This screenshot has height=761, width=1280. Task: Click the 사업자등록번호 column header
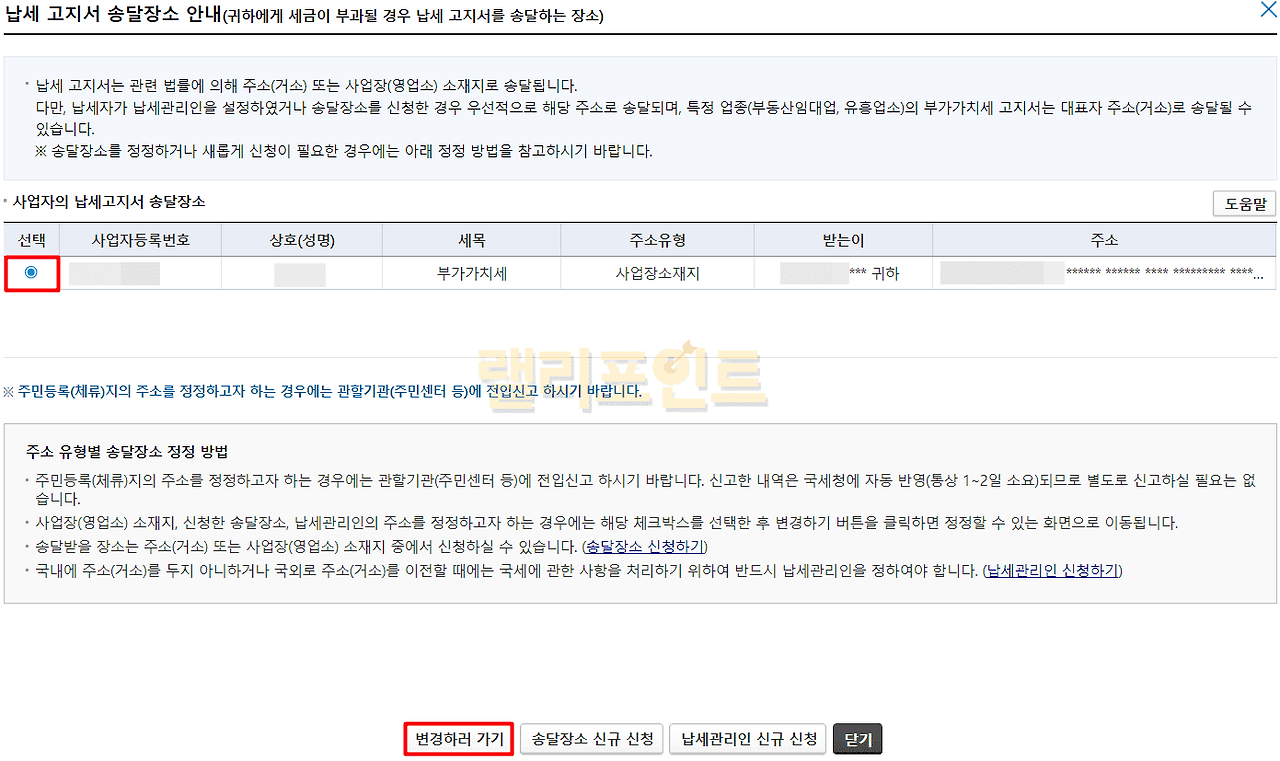pos(140,240)
